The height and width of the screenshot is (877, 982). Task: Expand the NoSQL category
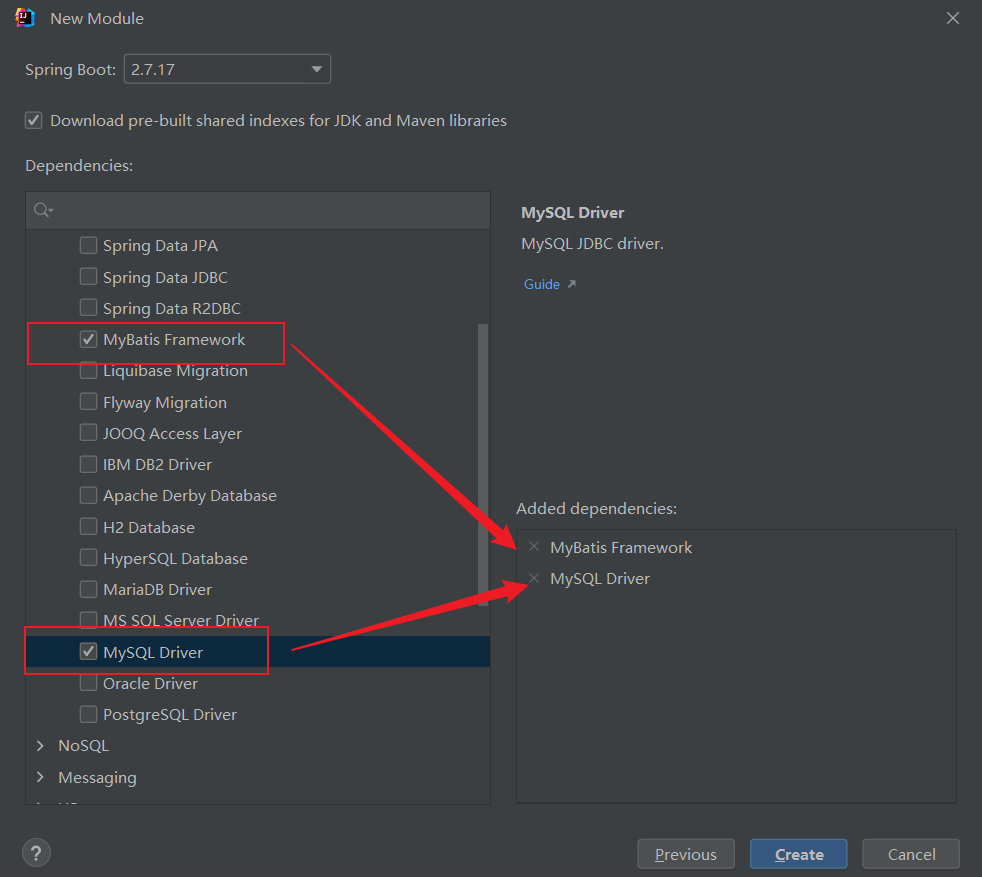pos(40,746)
